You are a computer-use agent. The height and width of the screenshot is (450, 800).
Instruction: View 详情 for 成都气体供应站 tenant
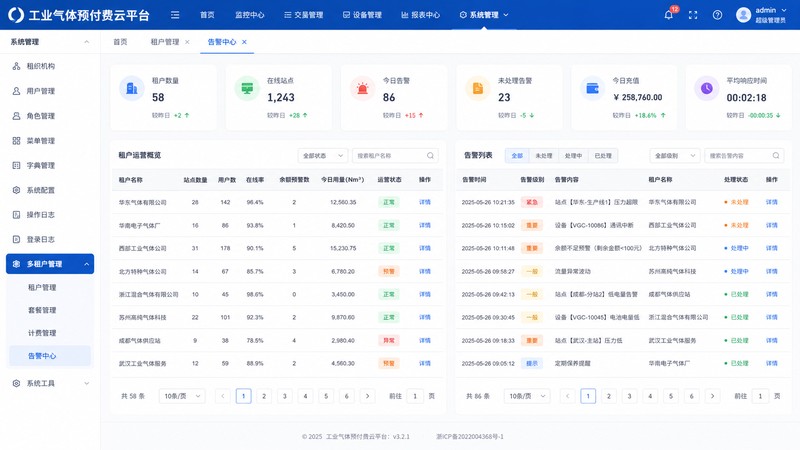coord(424,340)
